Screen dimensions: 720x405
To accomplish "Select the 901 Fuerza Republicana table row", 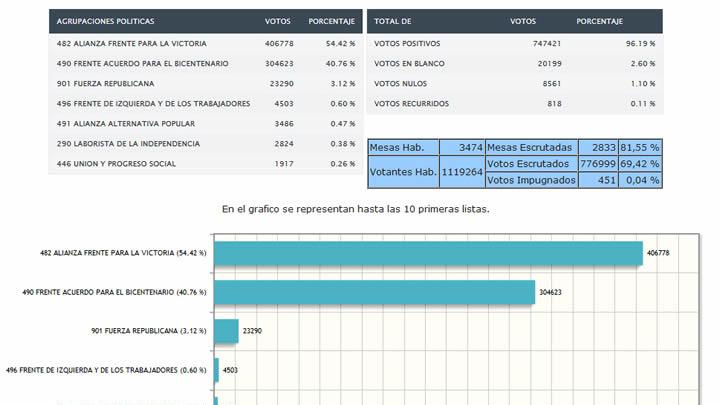I will pyautogui.click(x=205, y=84).
